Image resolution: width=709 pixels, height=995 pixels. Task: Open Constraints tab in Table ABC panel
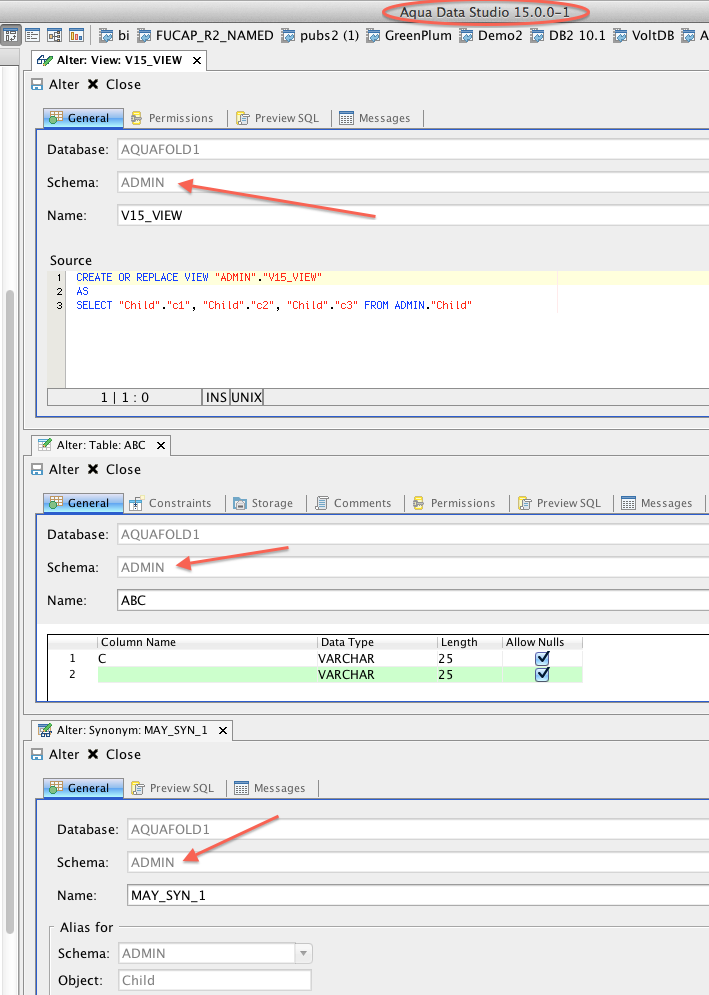point(170,503)
